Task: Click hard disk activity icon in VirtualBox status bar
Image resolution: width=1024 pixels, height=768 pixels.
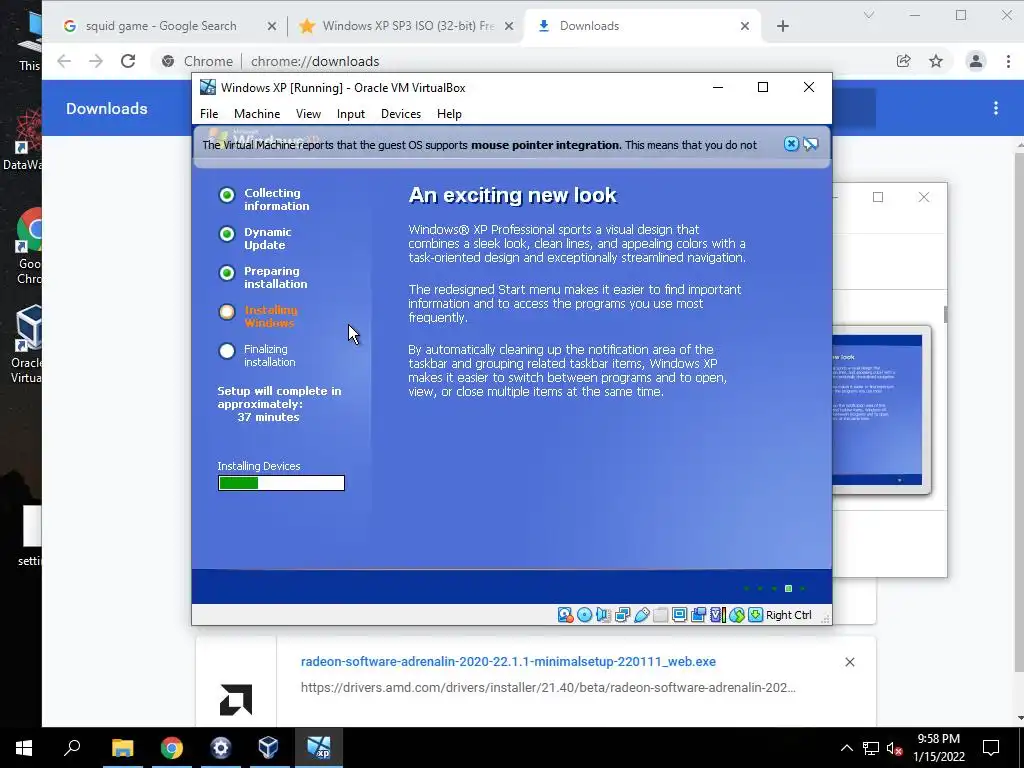Action: (565, 615)
